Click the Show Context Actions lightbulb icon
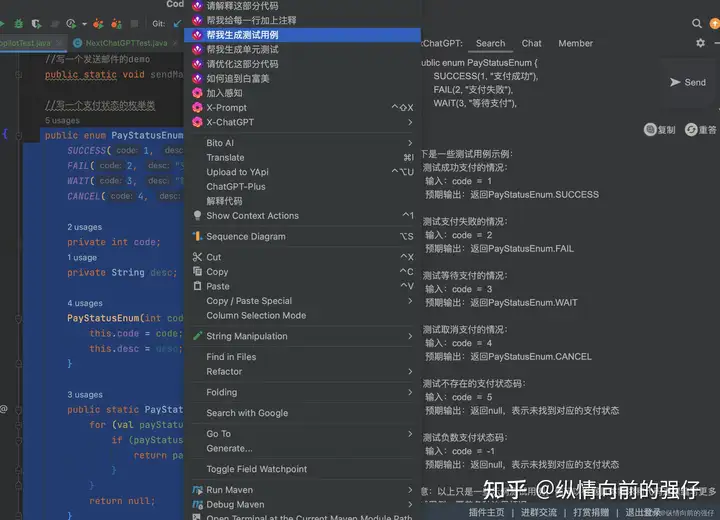720x520 pixels. coord(197,215)
